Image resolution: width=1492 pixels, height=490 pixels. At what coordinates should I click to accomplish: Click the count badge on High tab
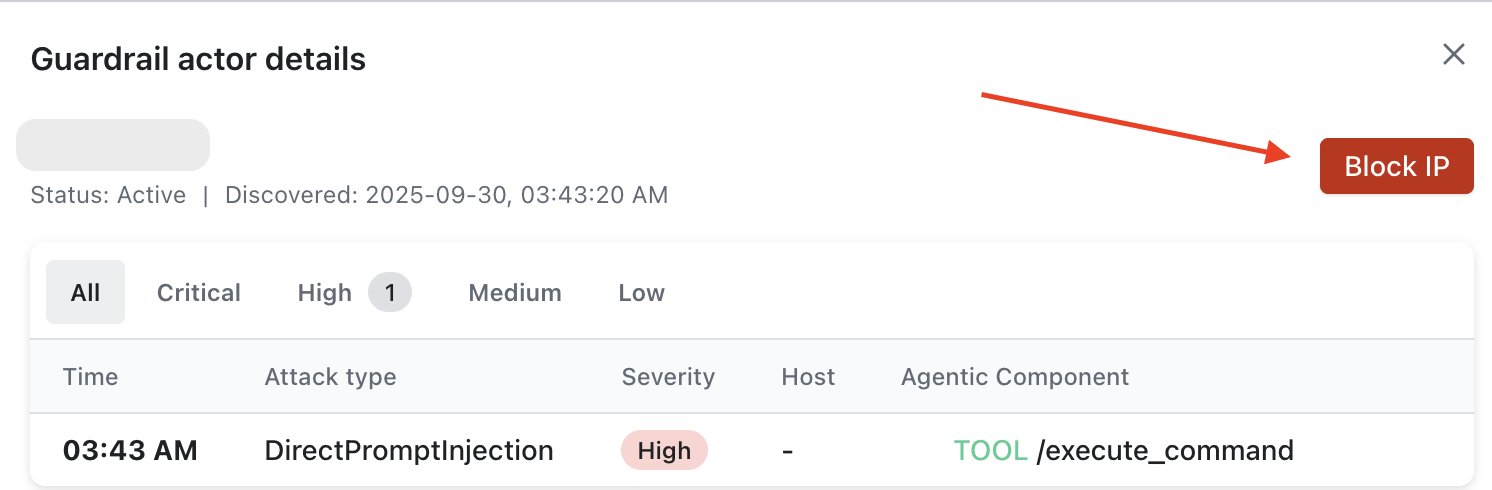click(390, 293)
